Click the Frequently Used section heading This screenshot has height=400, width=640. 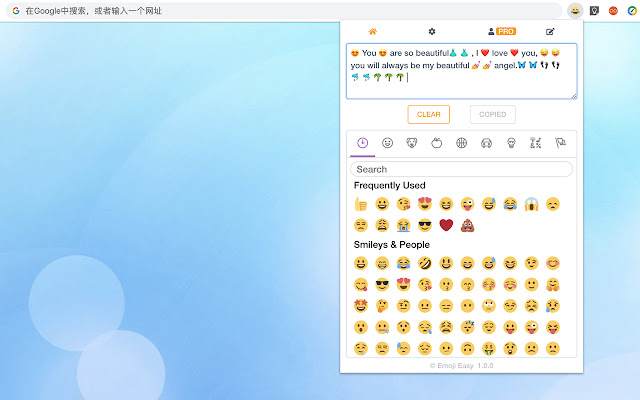point(389,185)
